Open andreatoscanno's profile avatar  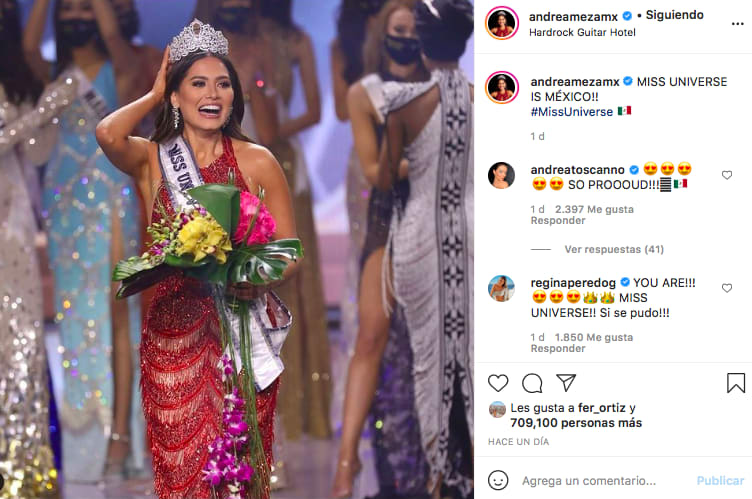tap(501, 176)
